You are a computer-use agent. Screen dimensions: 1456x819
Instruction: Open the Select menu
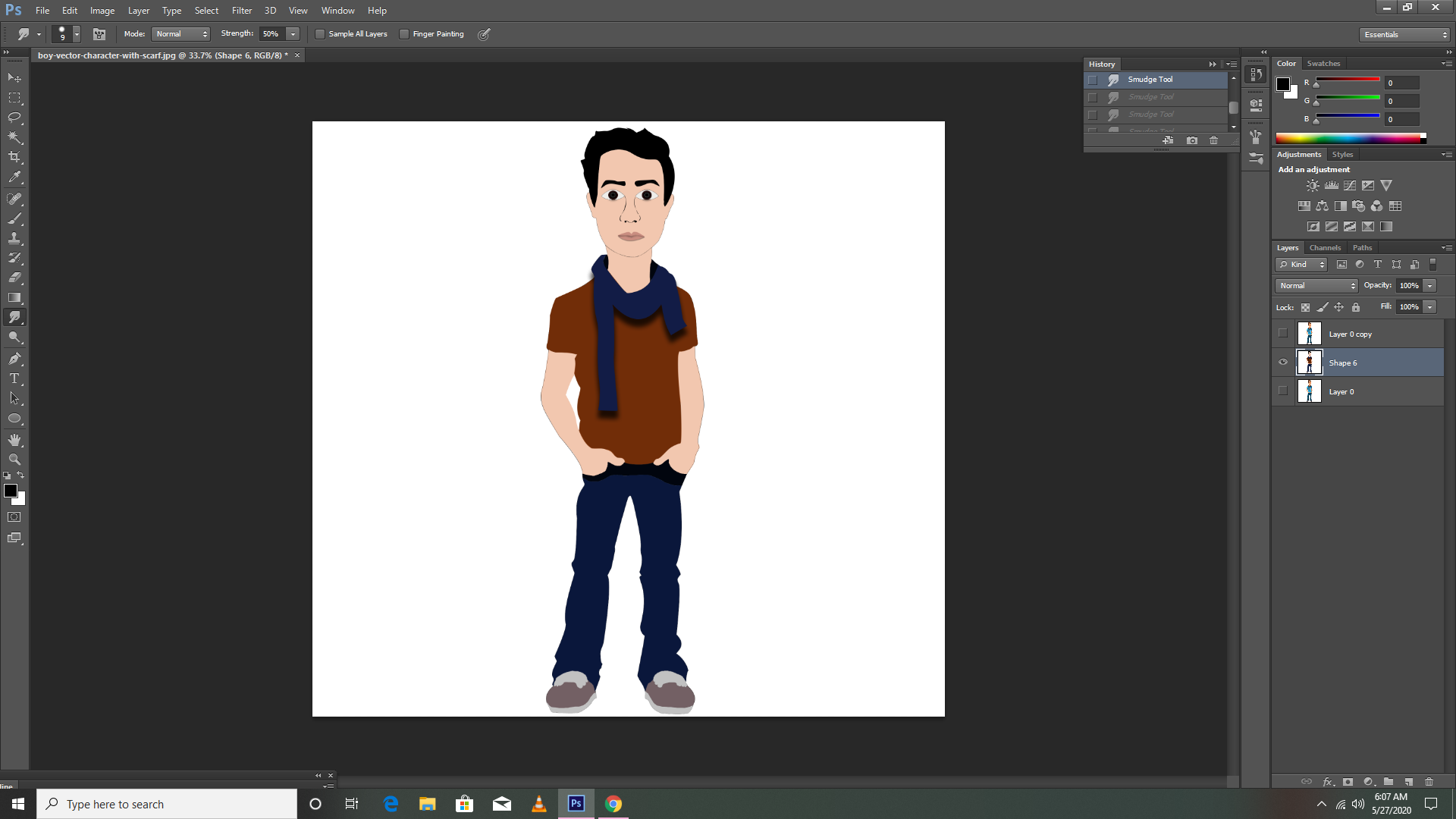pos(206,11)
